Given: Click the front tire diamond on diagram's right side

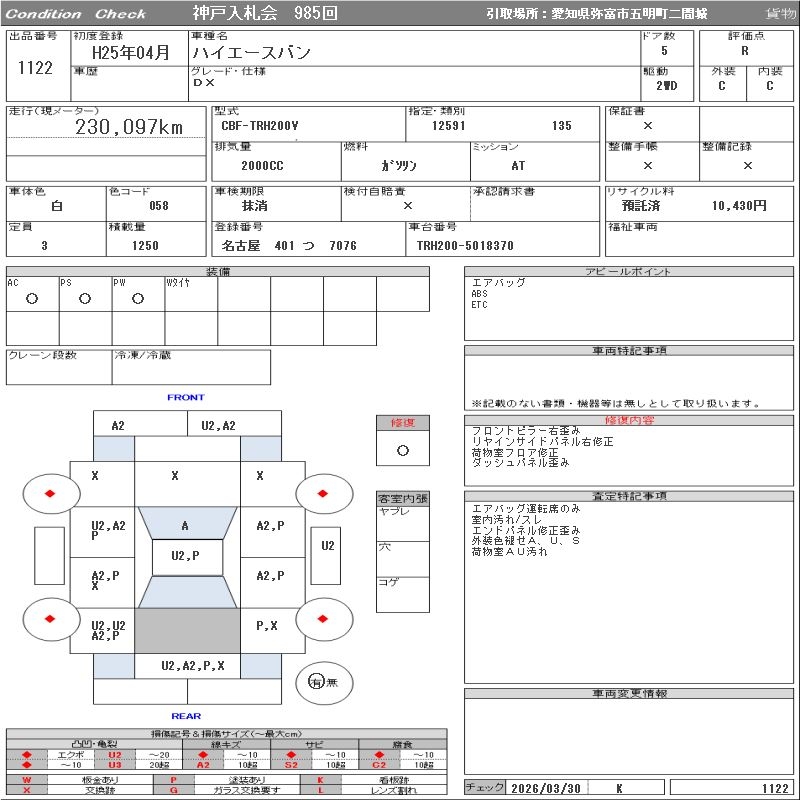Looking at the screenshot, I should [322, 493].
